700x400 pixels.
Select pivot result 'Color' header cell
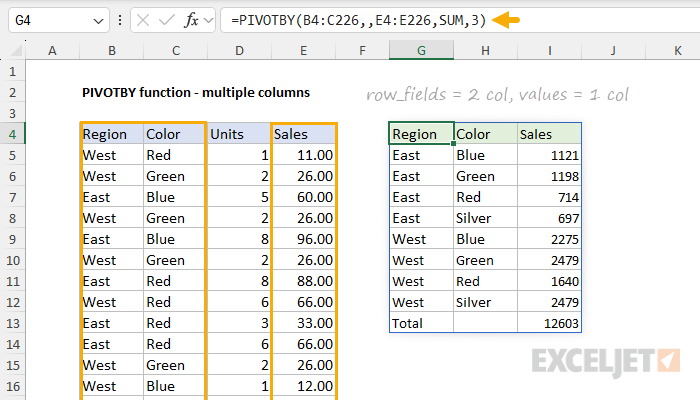tap(485, 134)
